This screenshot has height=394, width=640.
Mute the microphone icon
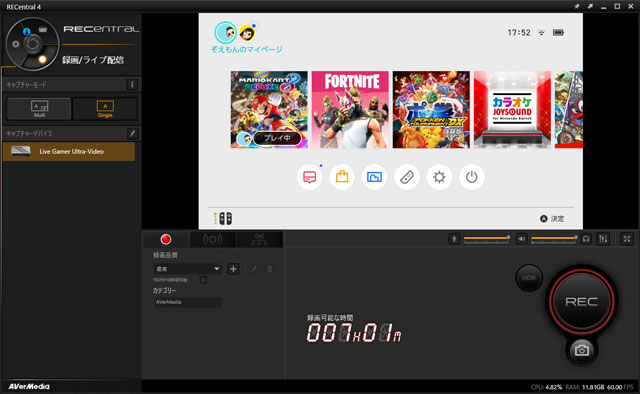[x=454, y=239]
